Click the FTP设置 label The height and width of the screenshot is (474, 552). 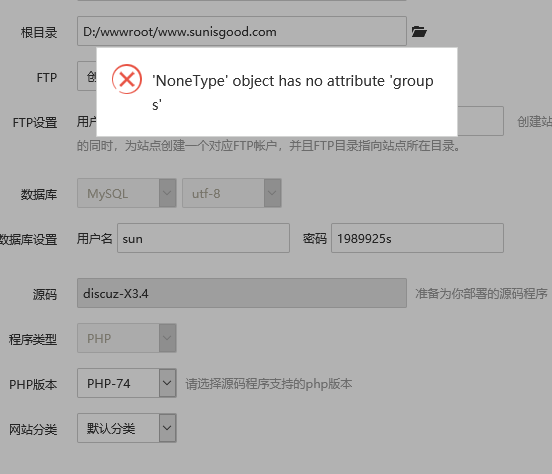(35, 123)
